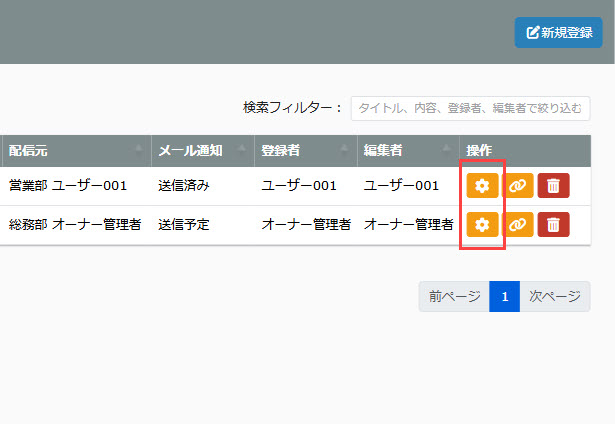Image resolution: width=615 pixels, height=424 pixels.
Task: Go to the previous page with 前ページ
Action: (x=454, y=297)
